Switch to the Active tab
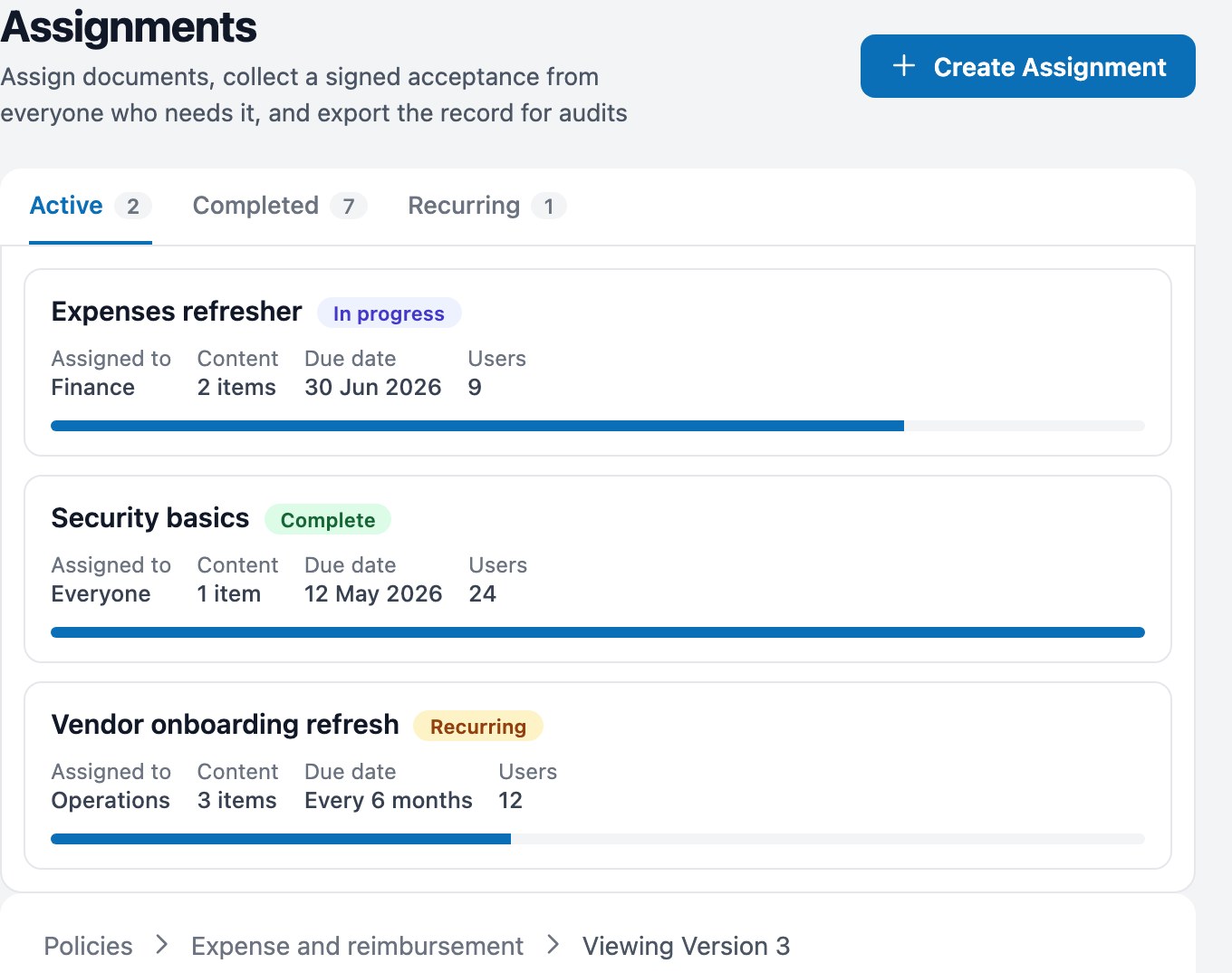 91,207
